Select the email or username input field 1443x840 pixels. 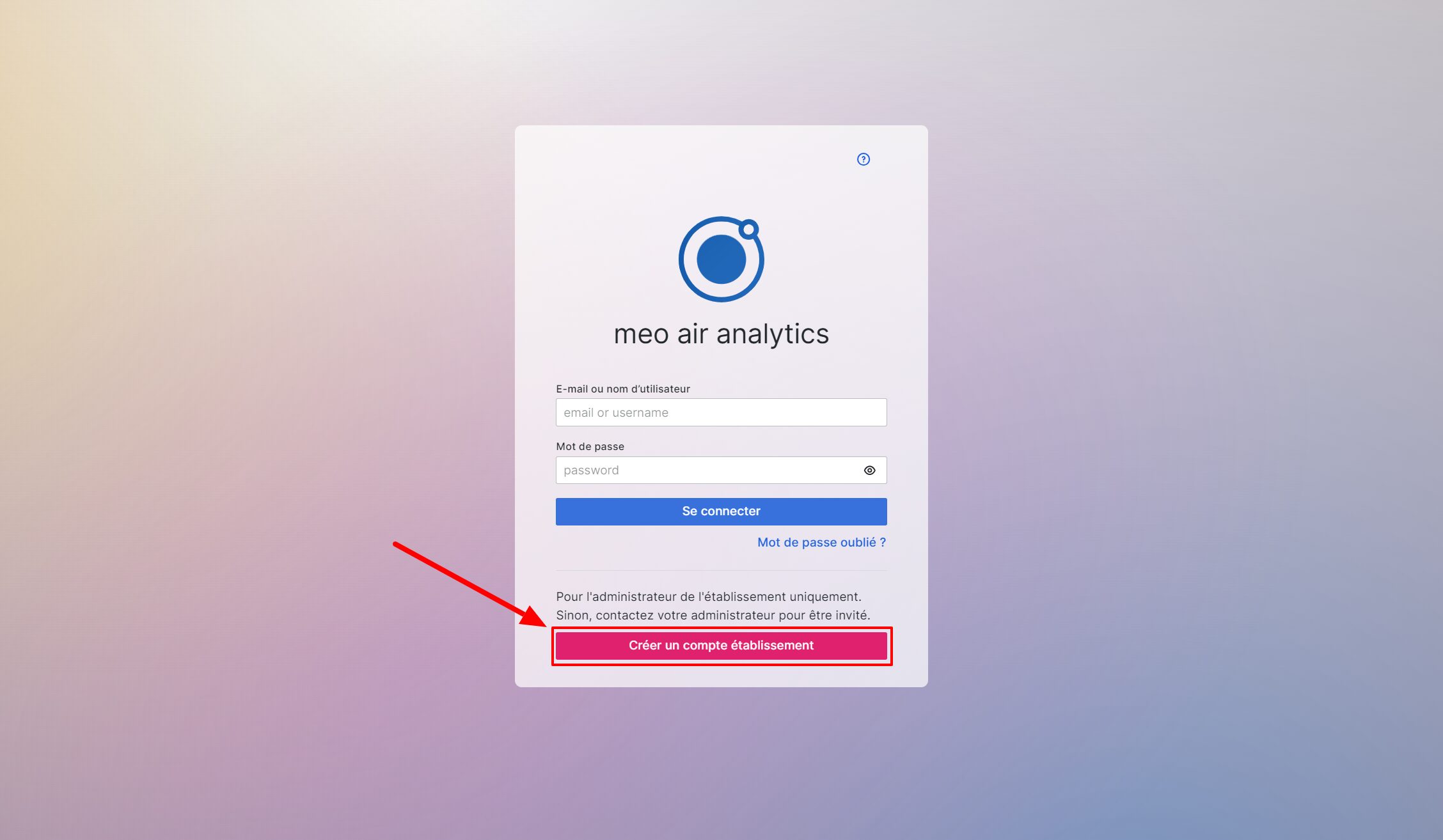coord(721,412)
